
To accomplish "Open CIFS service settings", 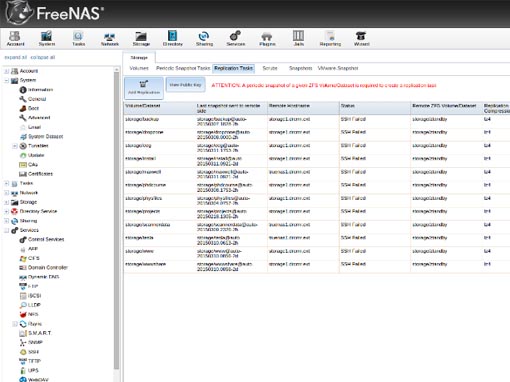I will tap(29, 258).
